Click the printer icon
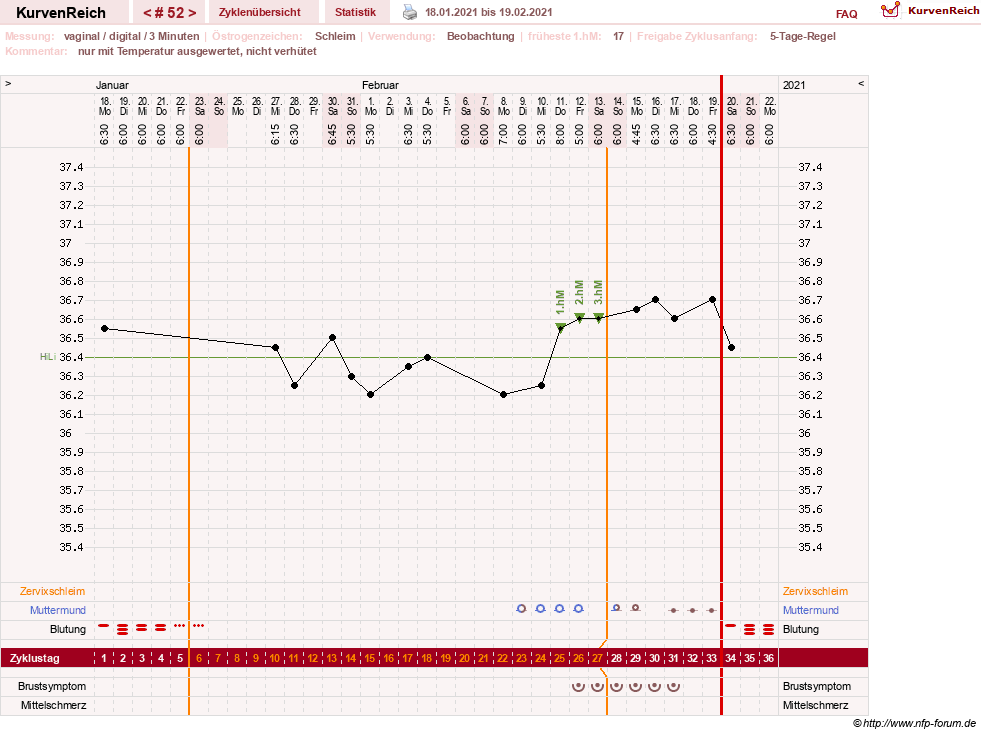Viewport: 981px width, 735px height. pos(409,12)
